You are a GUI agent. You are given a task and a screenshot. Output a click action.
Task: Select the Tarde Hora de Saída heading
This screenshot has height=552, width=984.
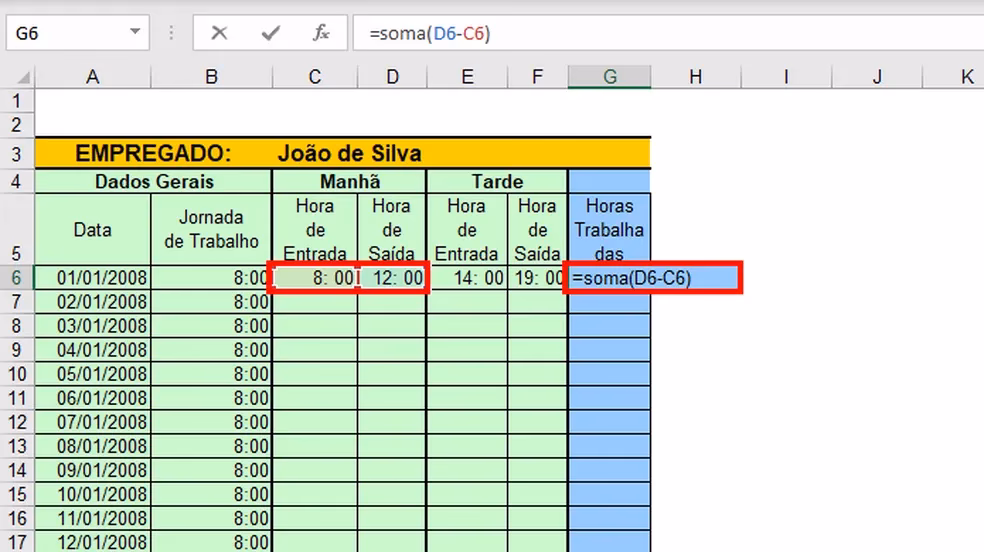(x=537, y=229)
